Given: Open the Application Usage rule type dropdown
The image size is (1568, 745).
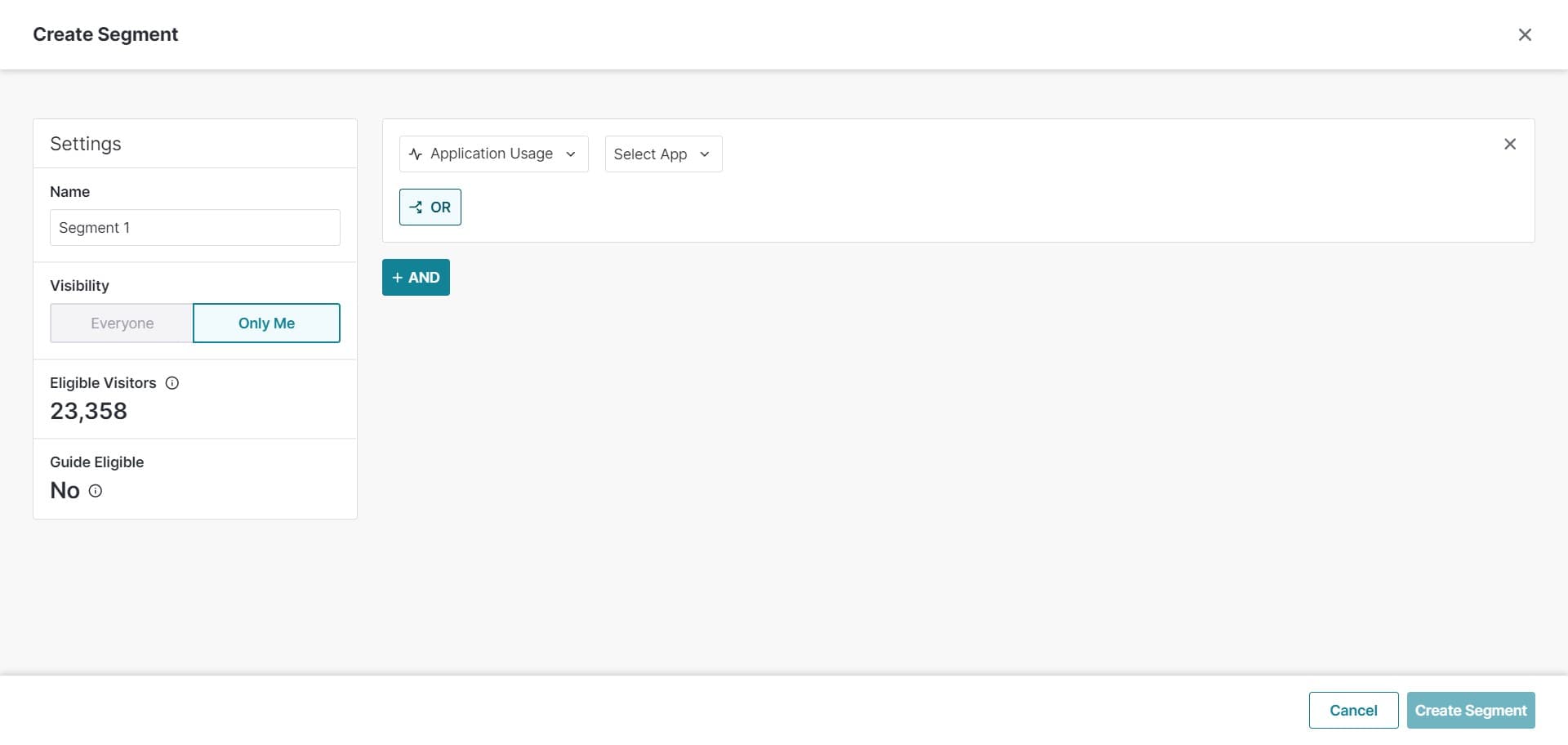Looking at the screenshot, I should (x=492, y=154).
